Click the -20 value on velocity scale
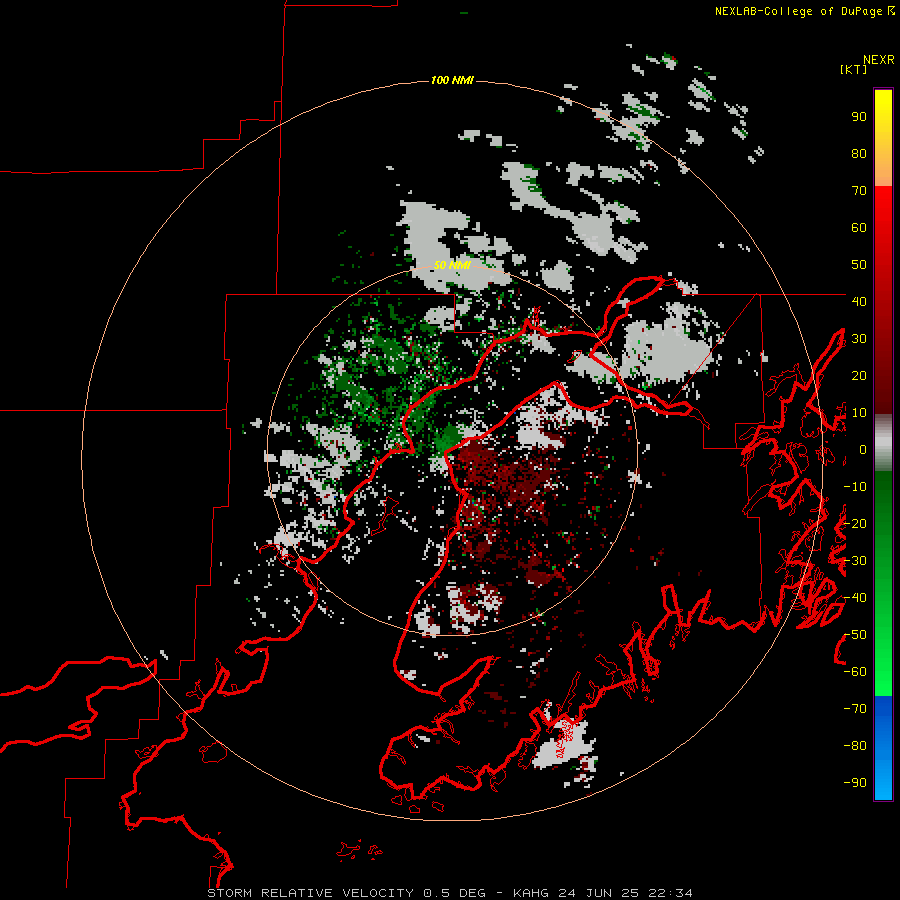The height and width of the screenshot is (900, 900). (855, 523)
